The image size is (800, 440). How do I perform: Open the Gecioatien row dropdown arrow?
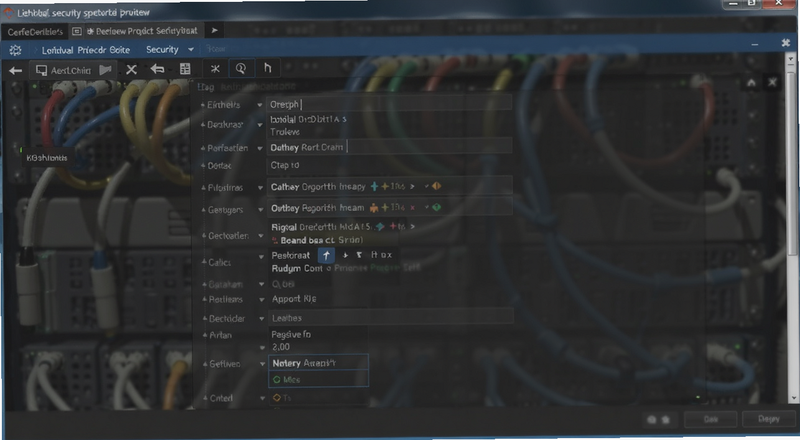coord(261,236)
